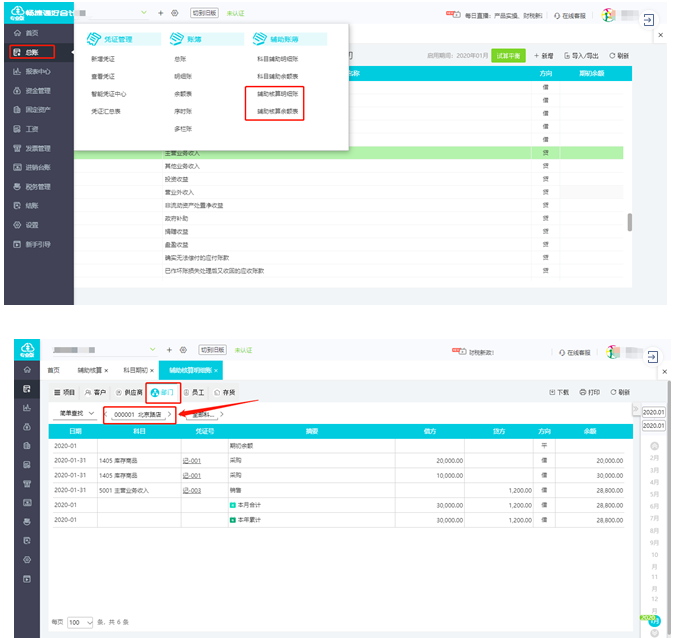Click 打印 in the lower toolbar
The height and width of the screenshot is (638, 679).
pyautogui.click(x=588, y=393)
